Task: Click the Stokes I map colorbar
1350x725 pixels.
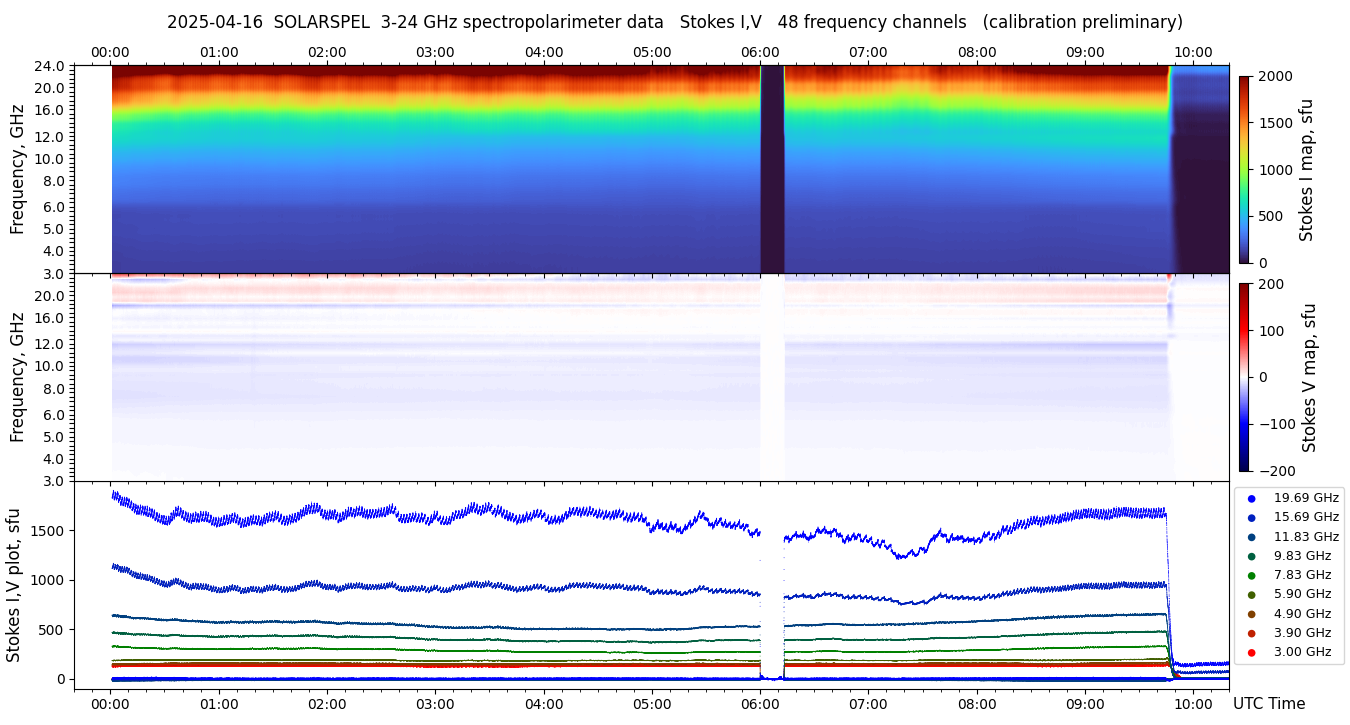Action: pos(1244,169)
